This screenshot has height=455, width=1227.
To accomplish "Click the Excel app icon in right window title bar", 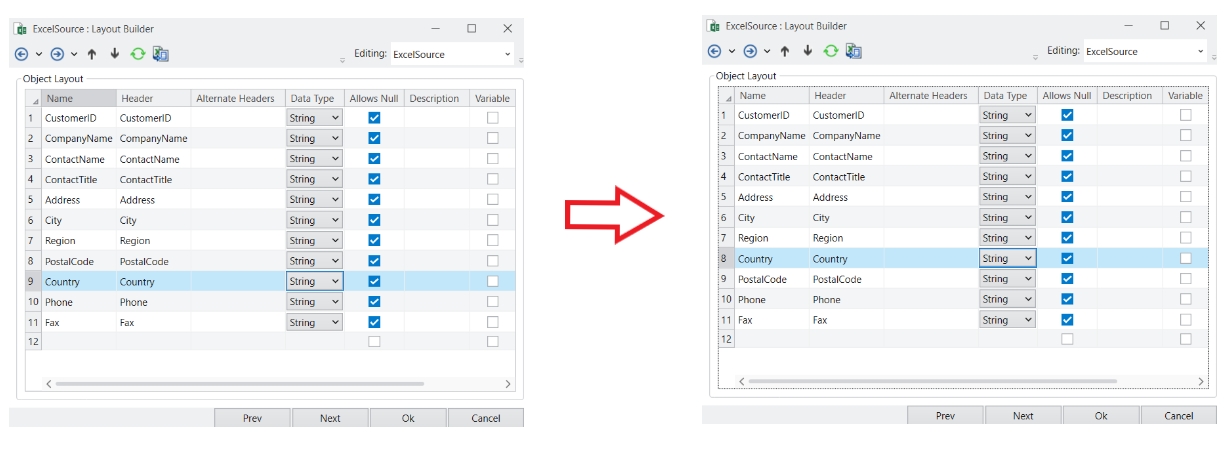I will click(x=712, y=26).
